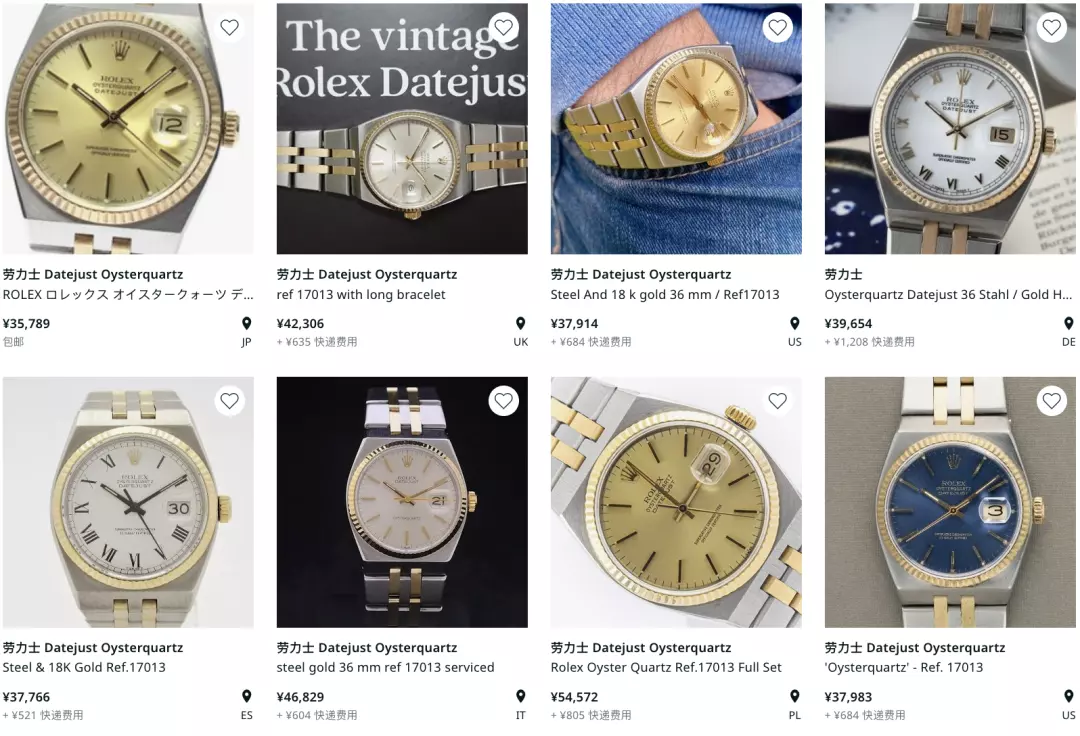This screenshot has width=1080, height=736.
Task: Open 'Steel & 18K Gold Ref.17013' listing title
Action: [84, 667]
